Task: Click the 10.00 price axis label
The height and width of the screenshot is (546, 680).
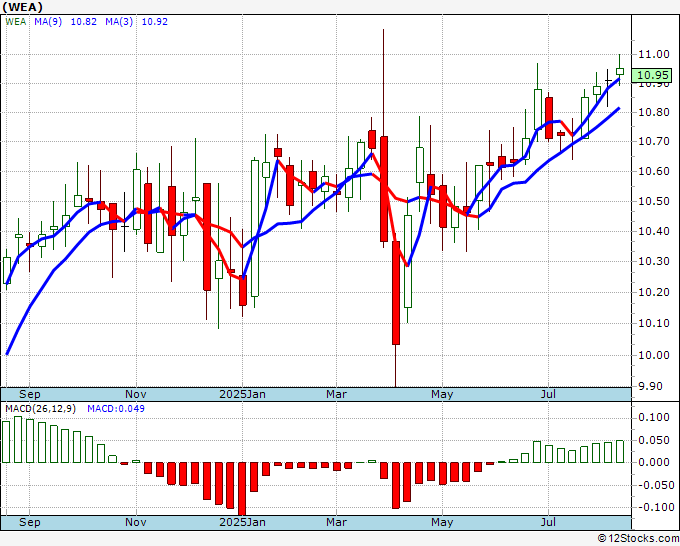Action: 654,355
